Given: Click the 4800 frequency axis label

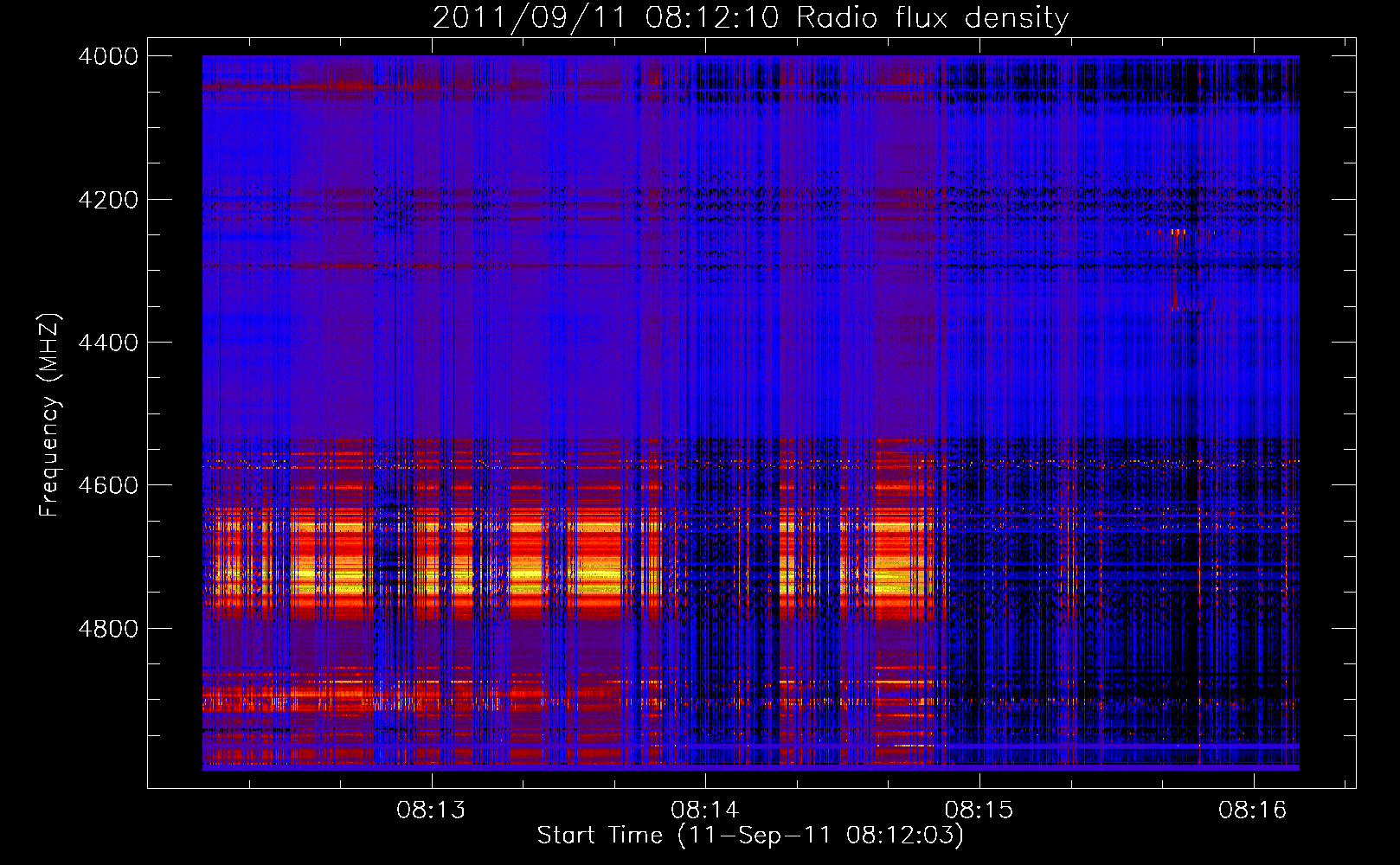Looking at the screenshot, I should click(108, 629).
